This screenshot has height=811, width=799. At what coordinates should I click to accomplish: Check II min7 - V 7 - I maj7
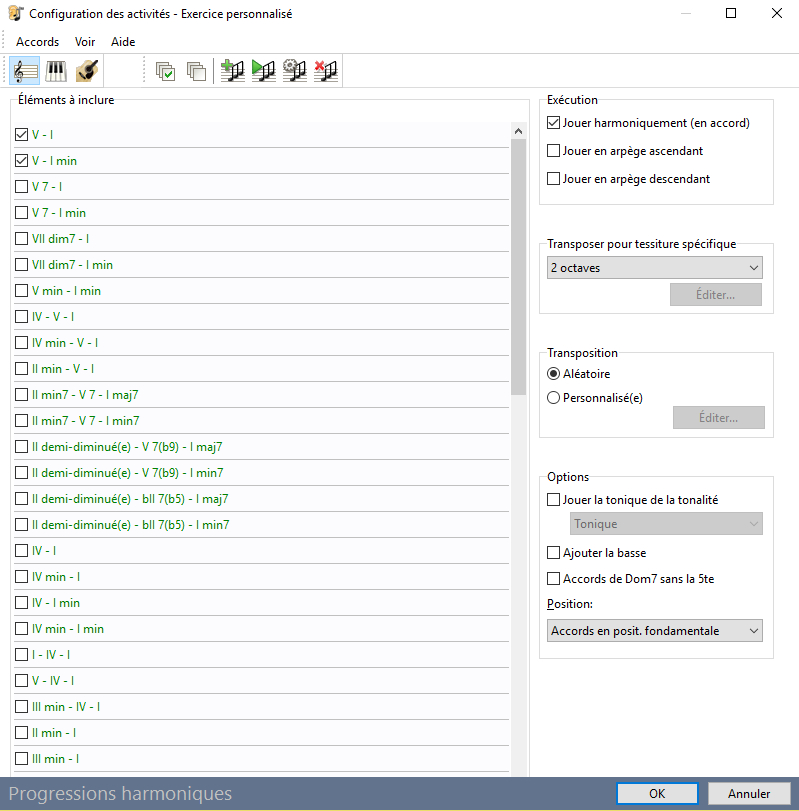[21, 395]
